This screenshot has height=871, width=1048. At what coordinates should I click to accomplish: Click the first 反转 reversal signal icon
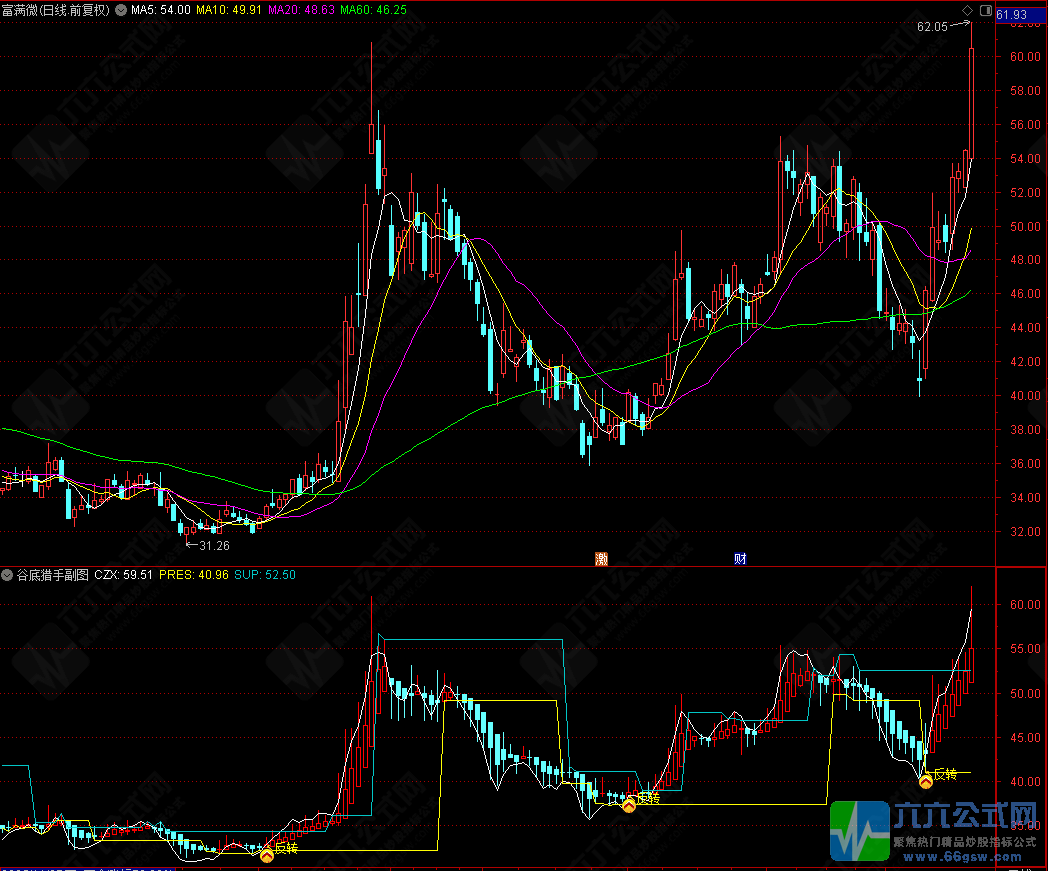click(267, 855)
